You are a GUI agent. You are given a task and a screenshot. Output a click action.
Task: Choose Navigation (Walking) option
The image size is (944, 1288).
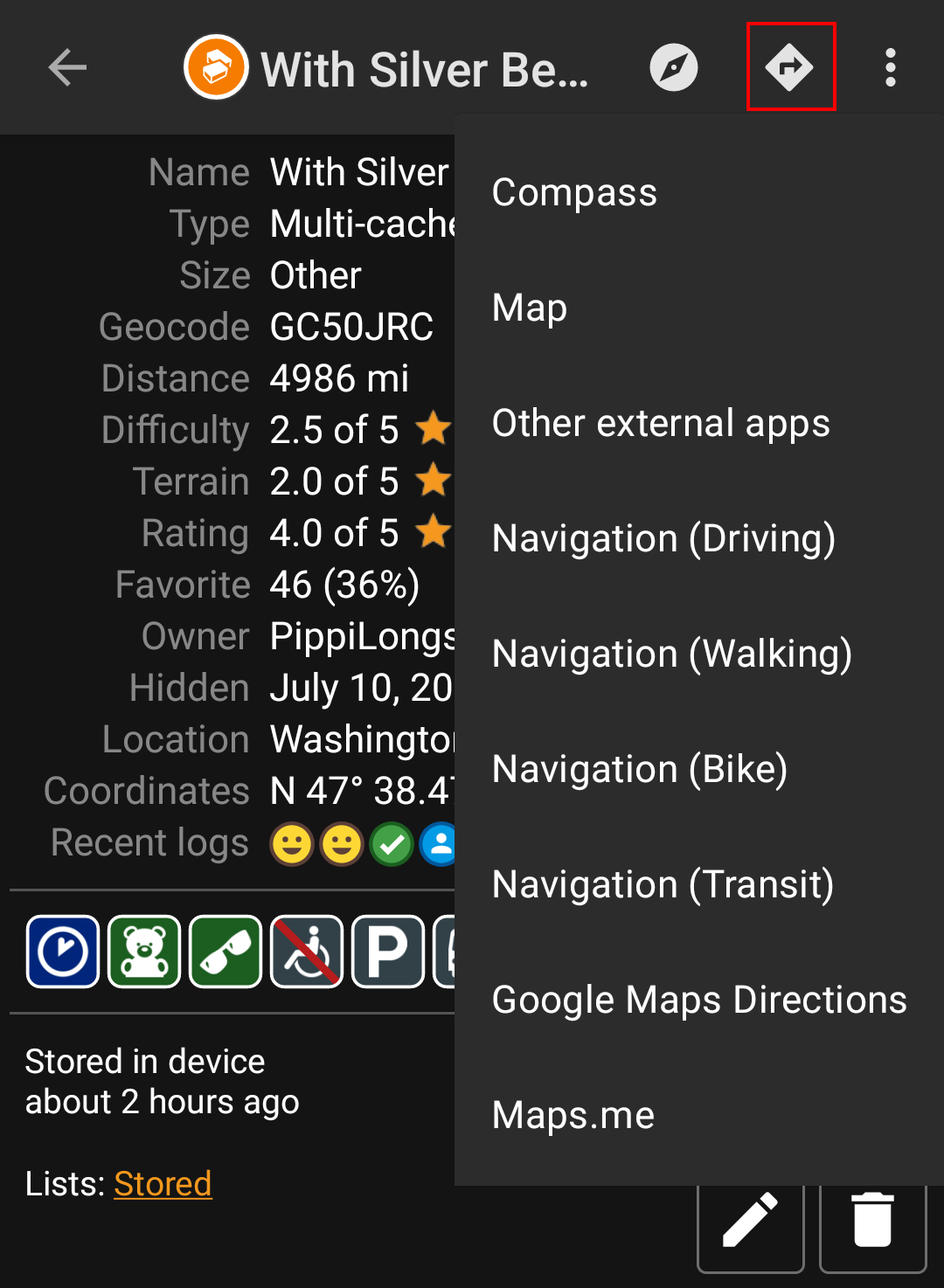pyautogui.click(x=671, y=654)
